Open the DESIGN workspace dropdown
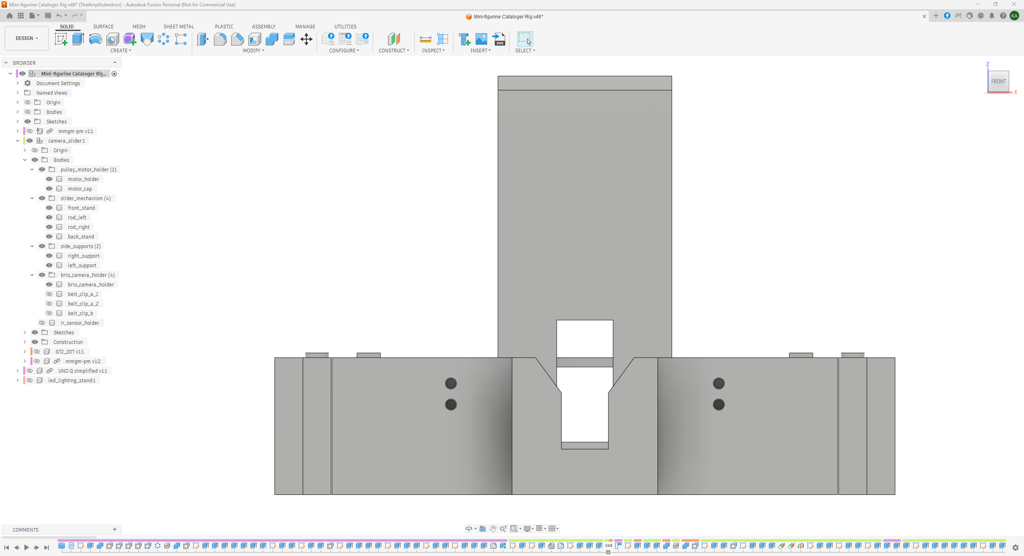The image size is (1024, 556). click(x=27, y=39)
